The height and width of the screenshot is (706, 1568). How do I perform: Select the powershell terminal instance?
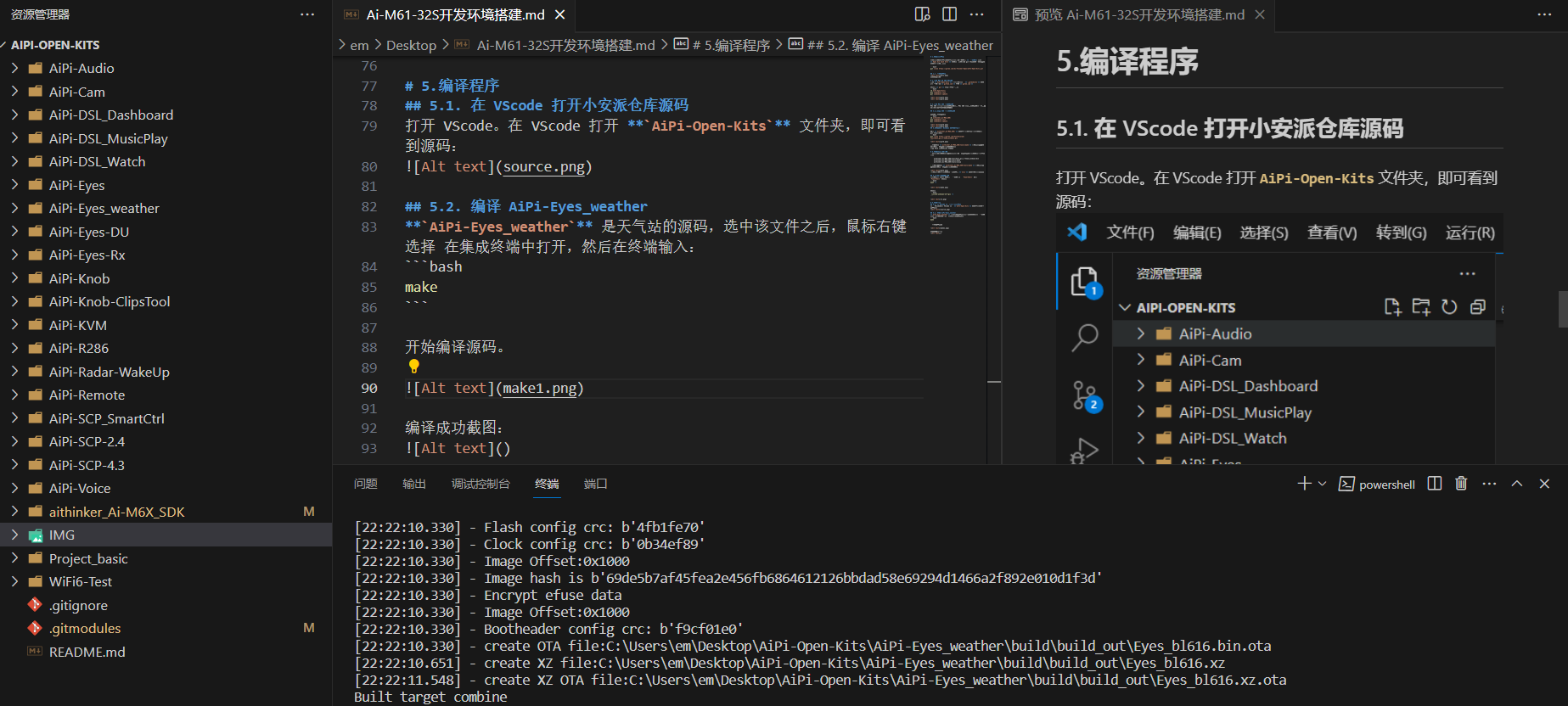pyautogui.click(x=1377, y=484)
